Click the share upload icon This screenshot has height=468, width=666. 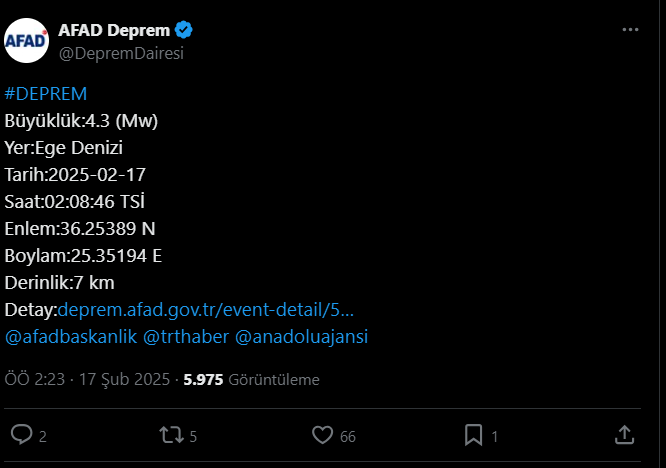click(623, 434)
